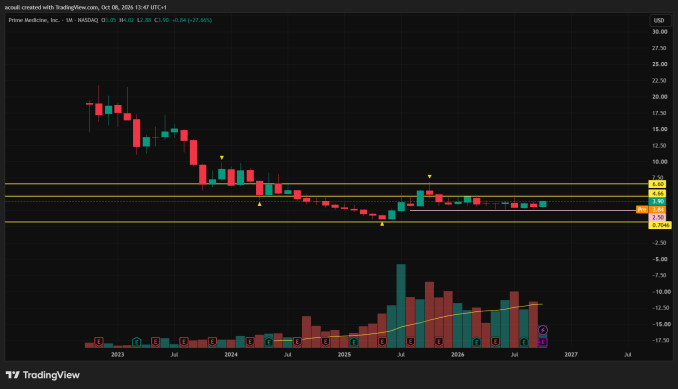Screen dimensions: 678x389
Task: Click the pink 2.50 price label
Action: [658, 217]
